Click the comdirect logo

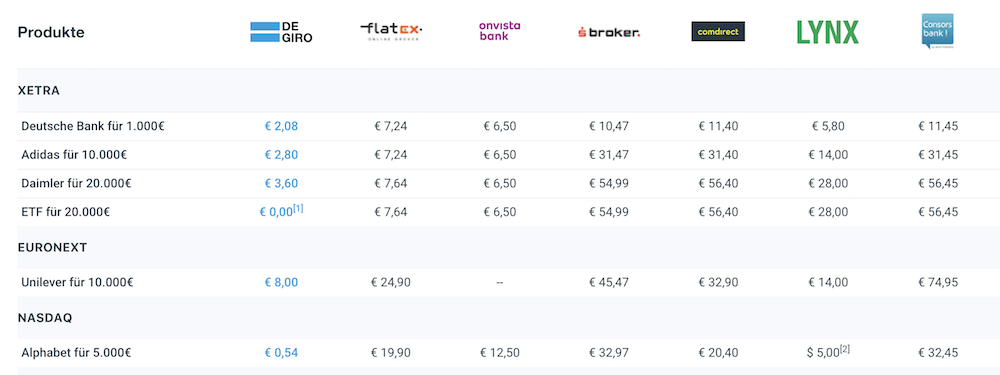(x=718, y=31)
